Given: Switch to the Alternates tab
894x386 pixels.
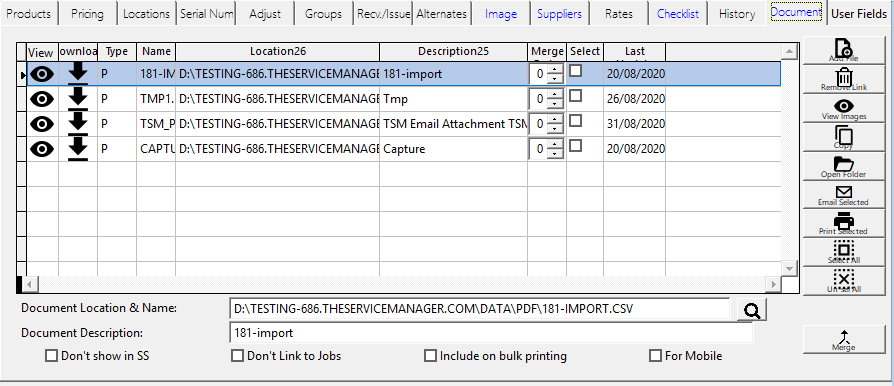Looking at the screenshot, I should click(x=441, y=14).
